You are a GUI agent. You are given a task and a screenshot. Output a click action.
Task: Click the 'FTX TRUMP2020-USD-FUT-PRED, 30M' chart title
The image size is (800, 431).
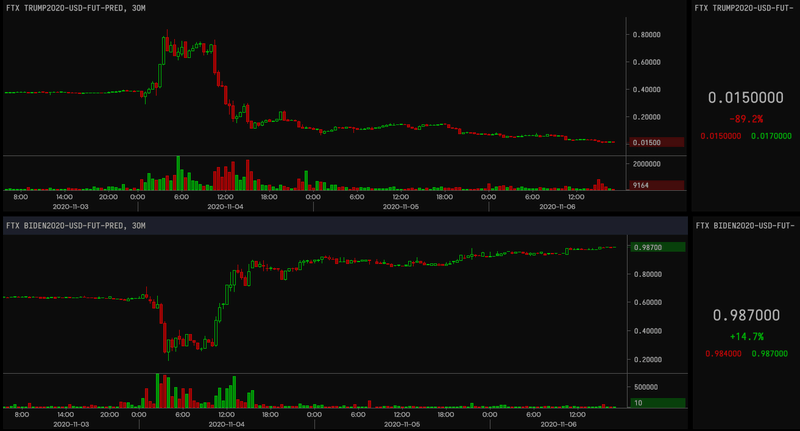pyautogui.click(x=76, y=8)
